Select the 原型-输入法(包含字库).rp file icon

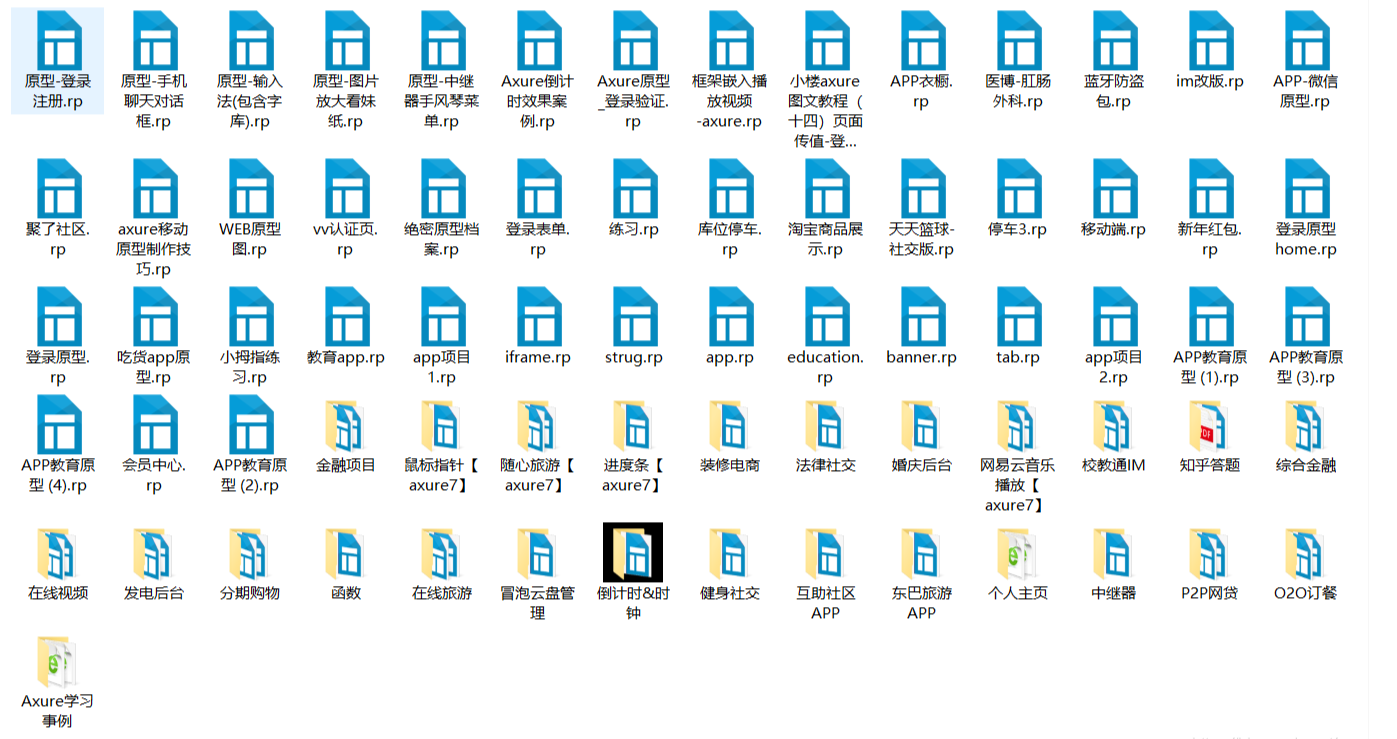tap(251, 40)
